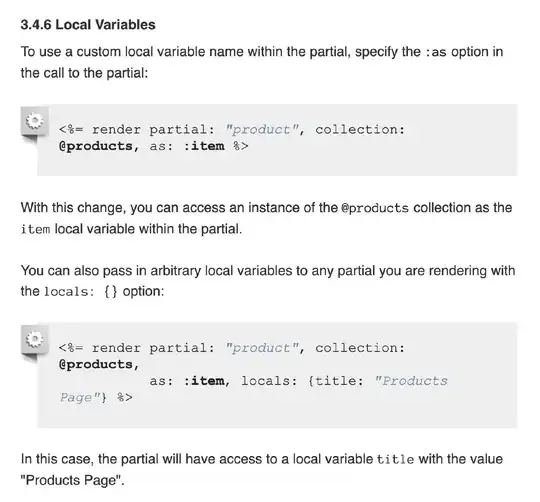The height and width of the screenshot is (502, 540).
Task: Click 'locals:' keyword in second code block
Action: point(269,381)
